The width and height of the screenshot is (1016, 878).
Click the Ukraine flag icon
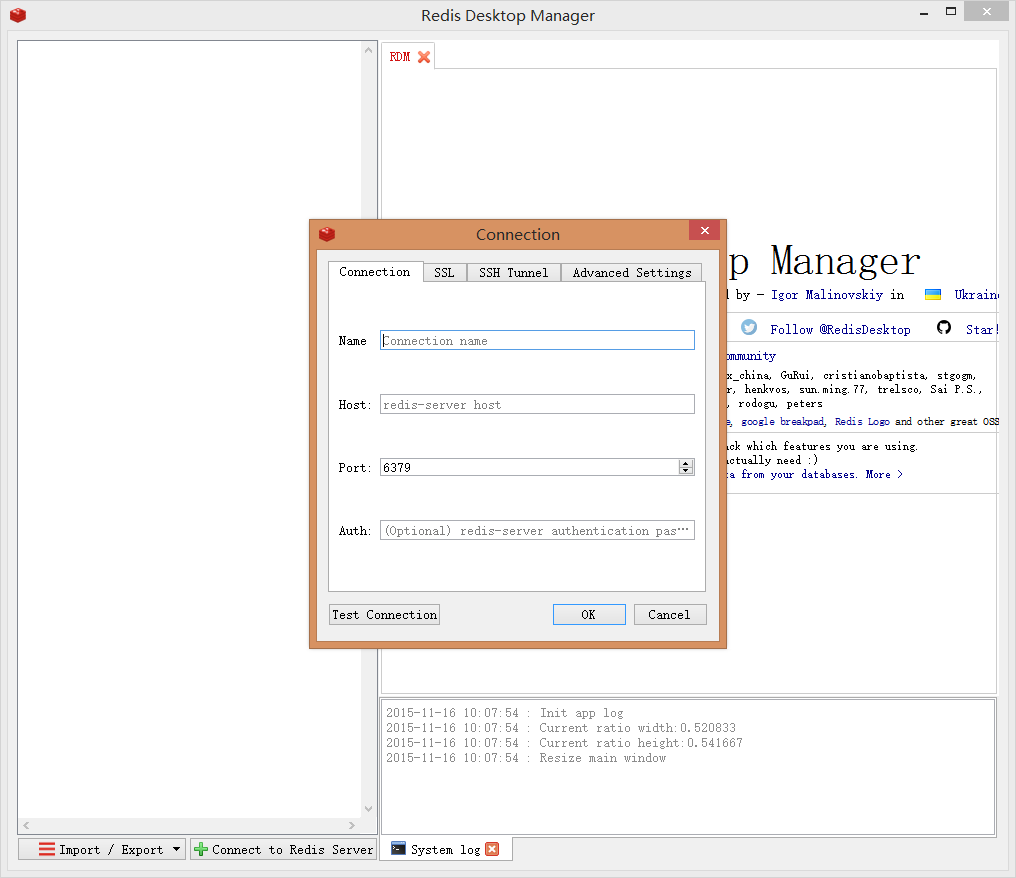[x=932, y=295]
